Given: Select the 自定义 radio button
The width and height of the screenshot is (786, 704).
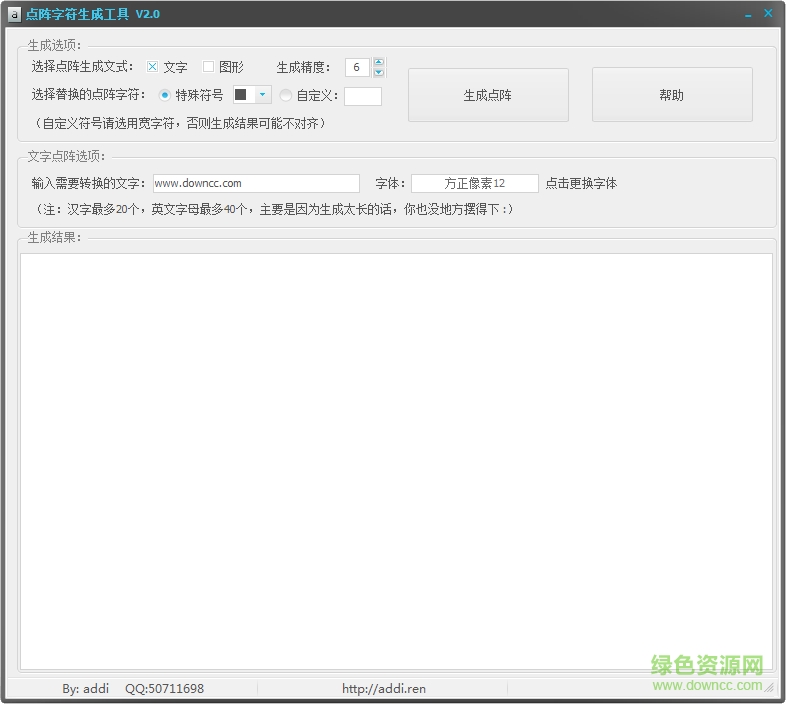Looking at the screenshot, I should 286,95.
